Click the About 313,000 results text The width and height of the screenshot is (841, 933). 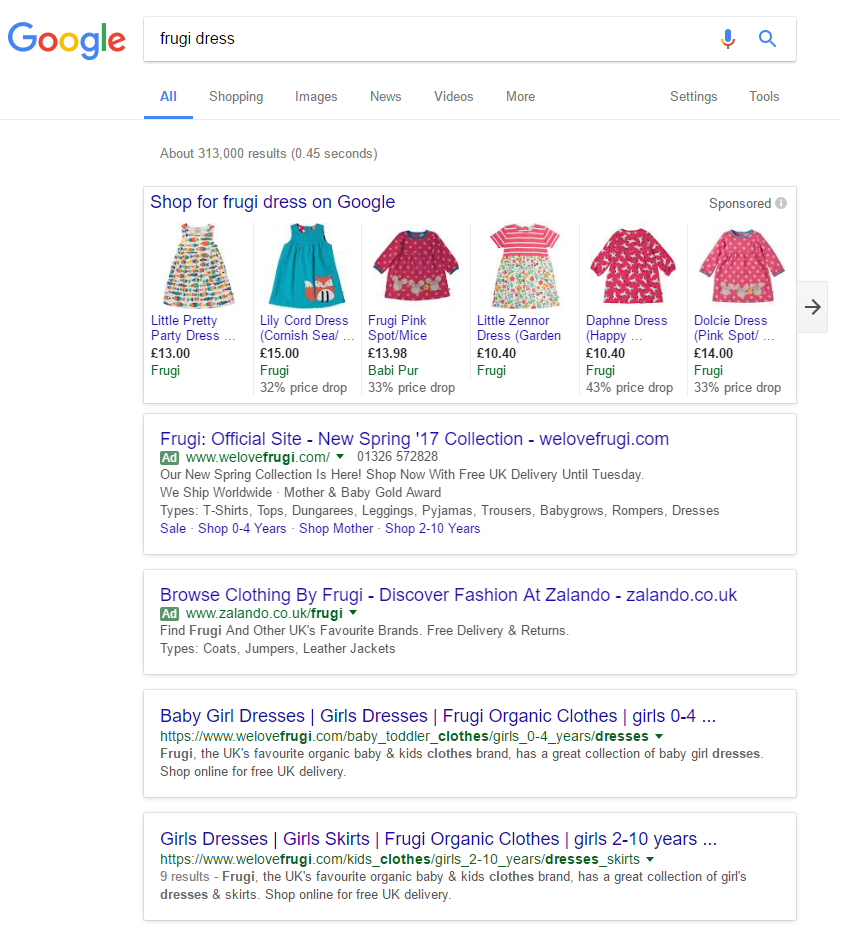268,154
